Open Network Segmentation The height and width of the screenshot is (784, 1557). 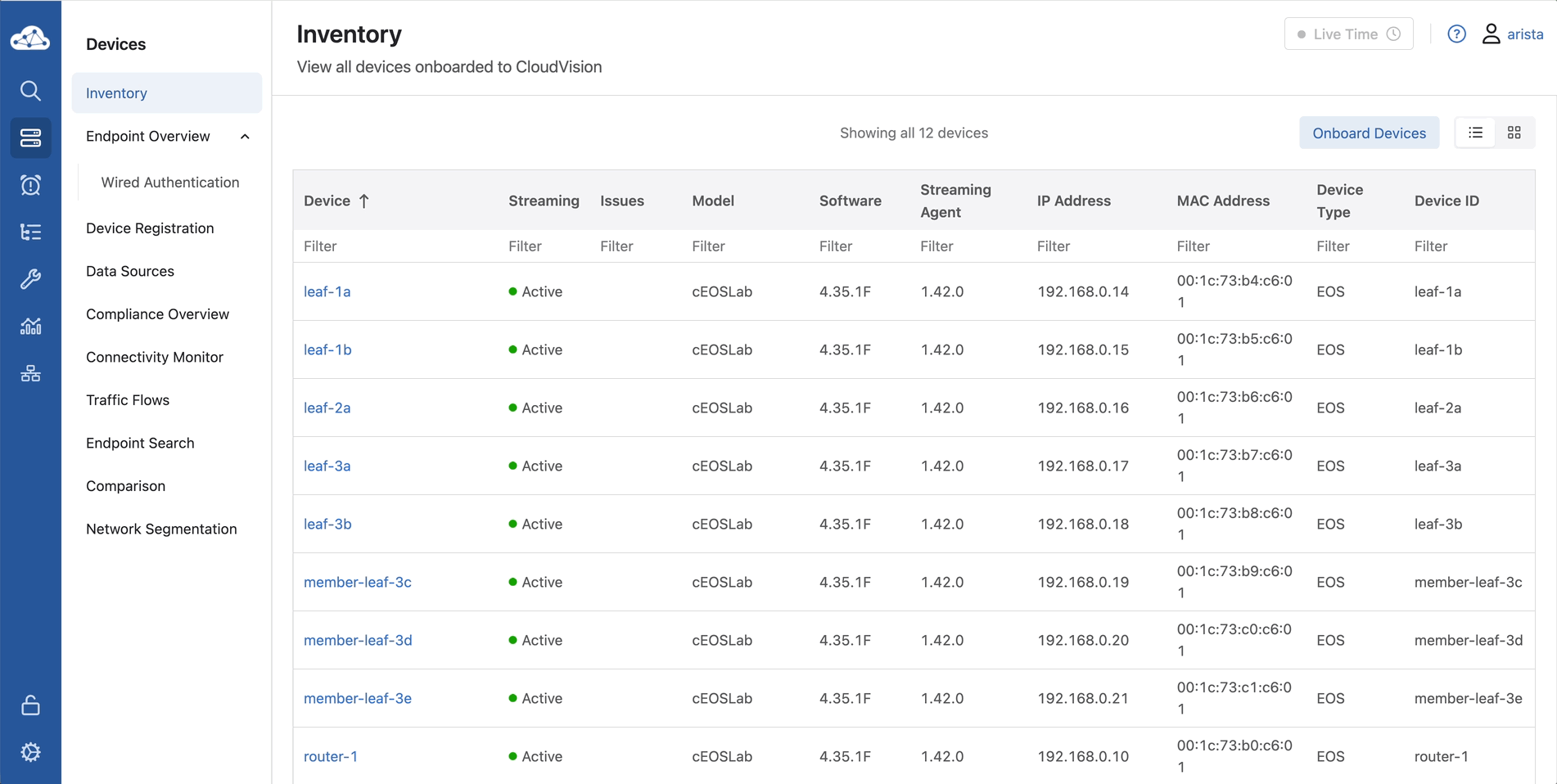tap(161, 529)
